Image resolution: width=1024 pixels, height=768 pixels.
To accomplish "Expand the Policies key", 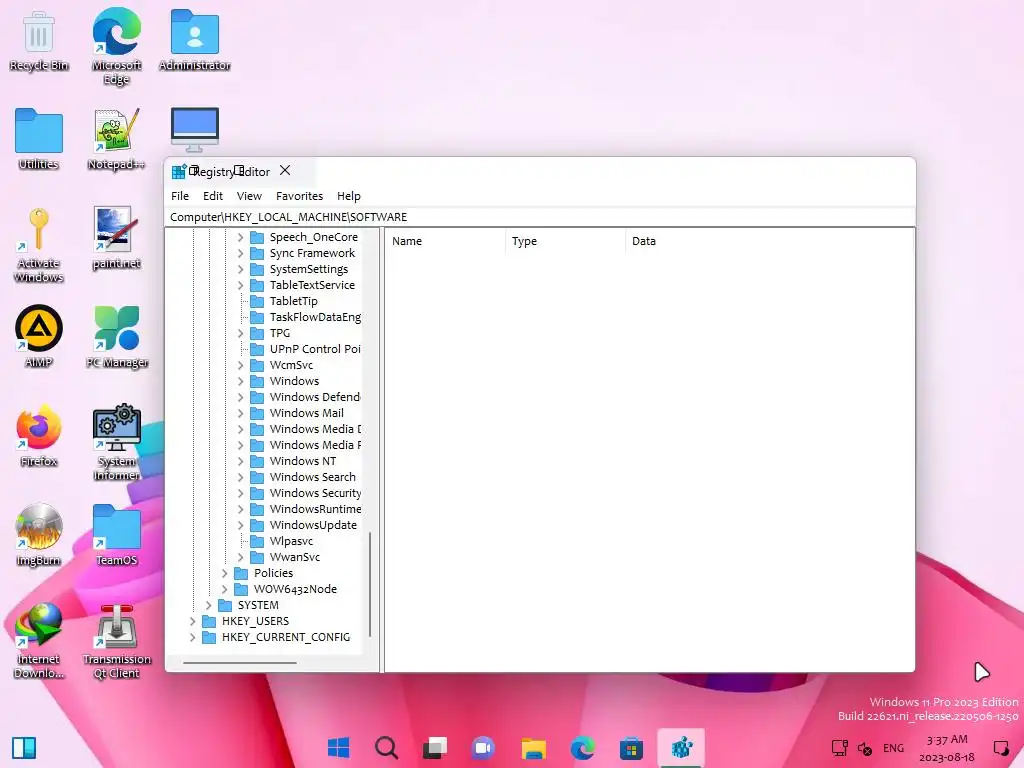I will tap(224, 573).
